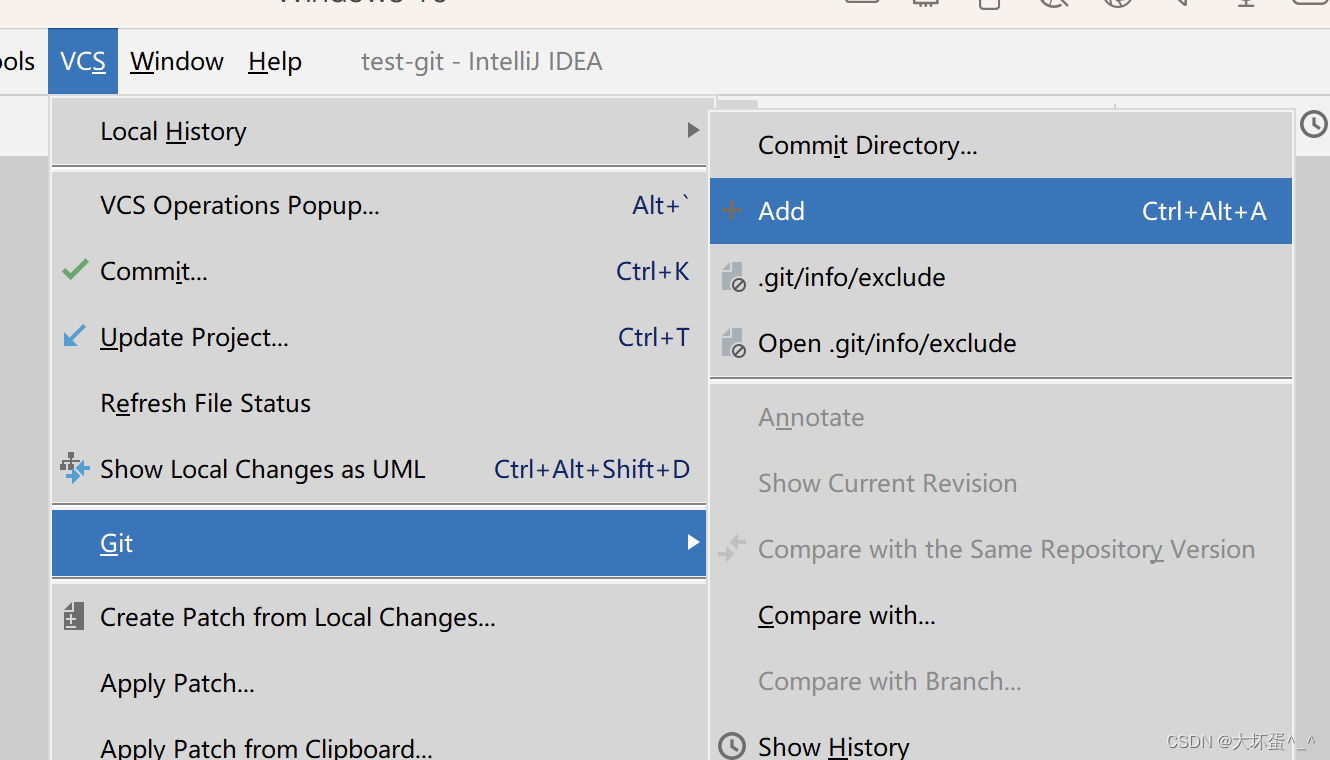Screen dimensions: 1330x760
Task: Click the plus icon beside Add
Action: (732, 210)
